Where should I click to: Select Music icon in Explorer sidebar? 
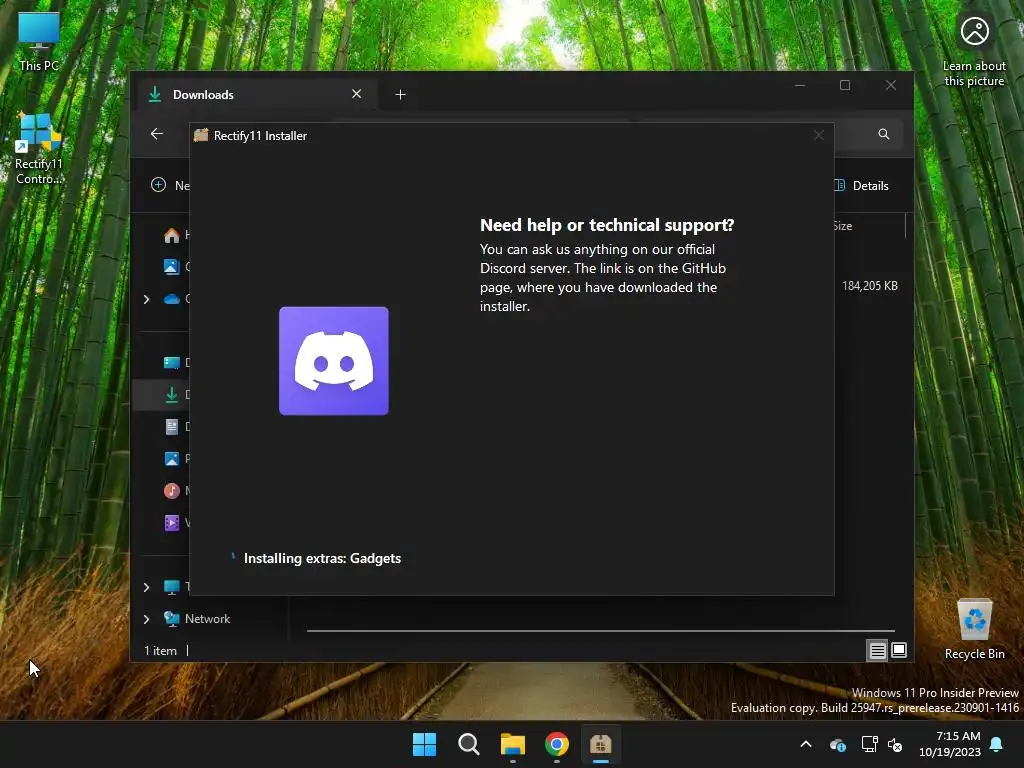tap(172, 490)
